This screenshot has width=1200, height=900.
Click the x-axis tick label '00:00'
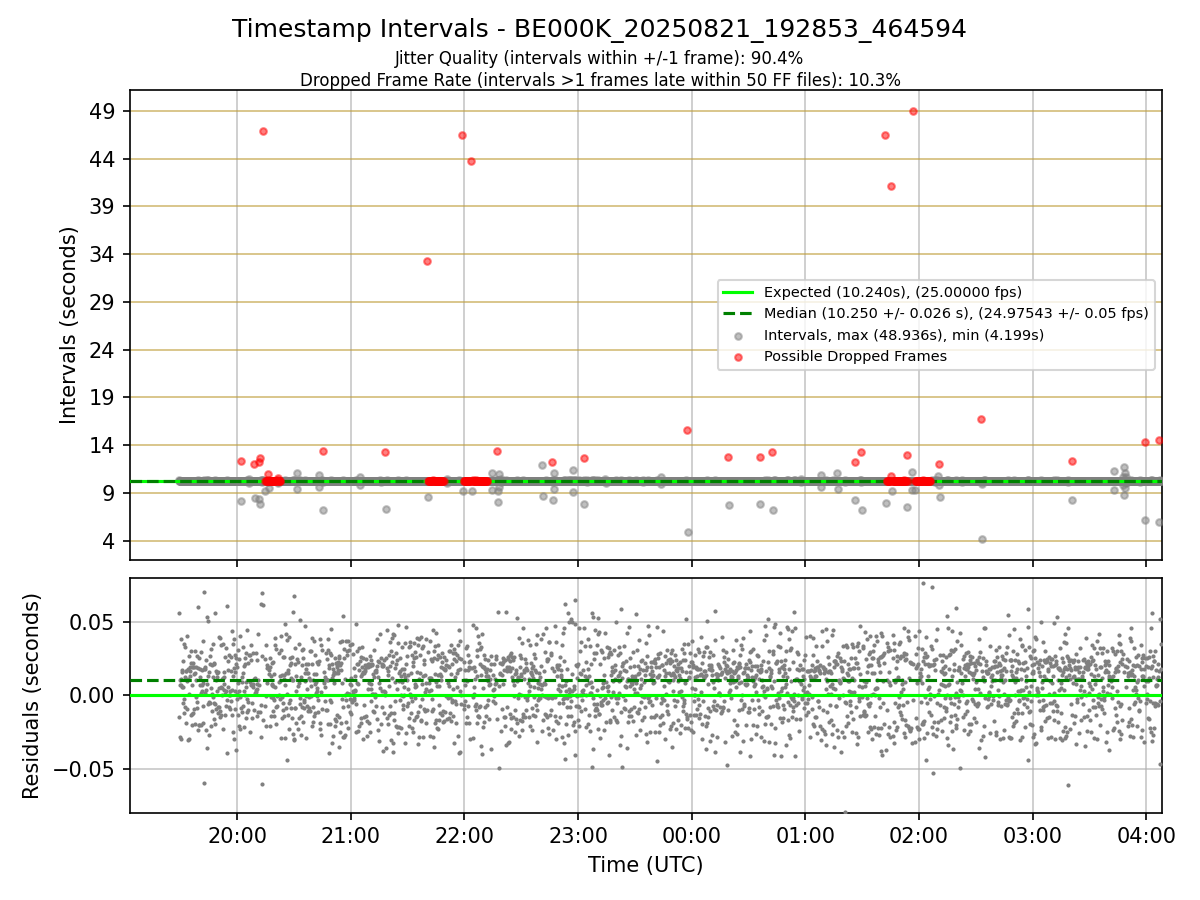coord(691,834)
